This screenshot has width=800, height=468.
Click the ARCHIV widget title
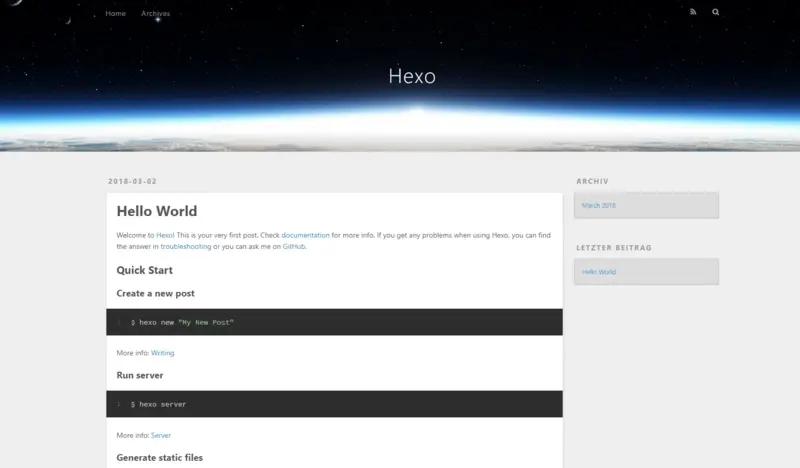coord(592,181)
